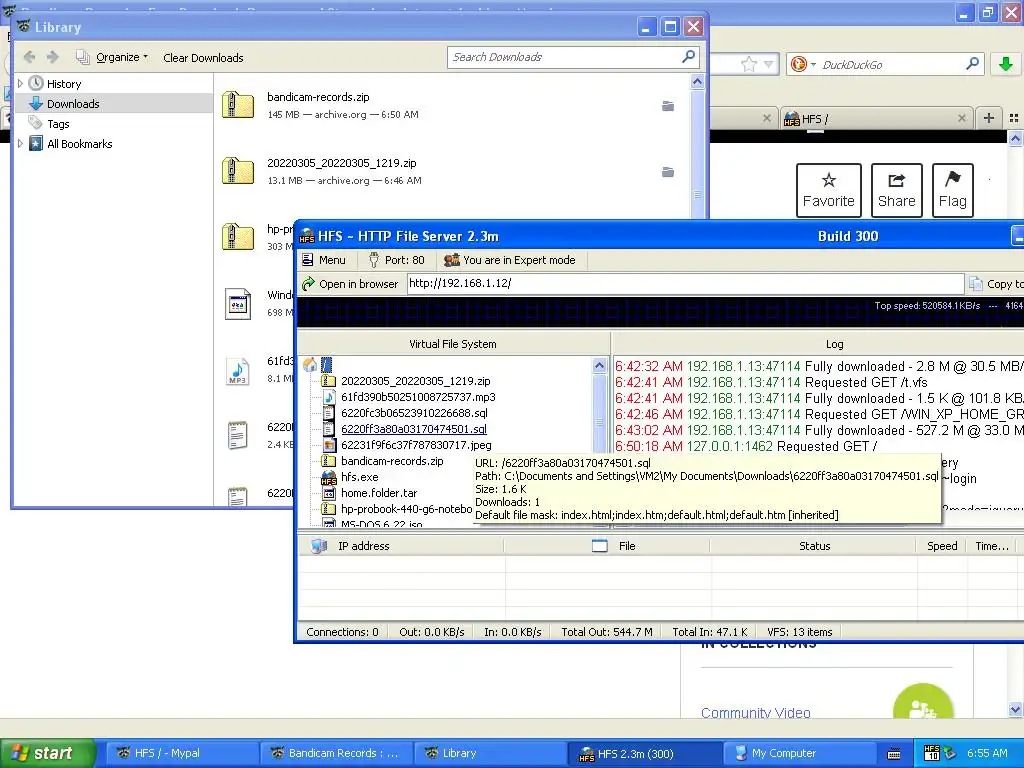Focus the Search Downloads field

(564, 57)
